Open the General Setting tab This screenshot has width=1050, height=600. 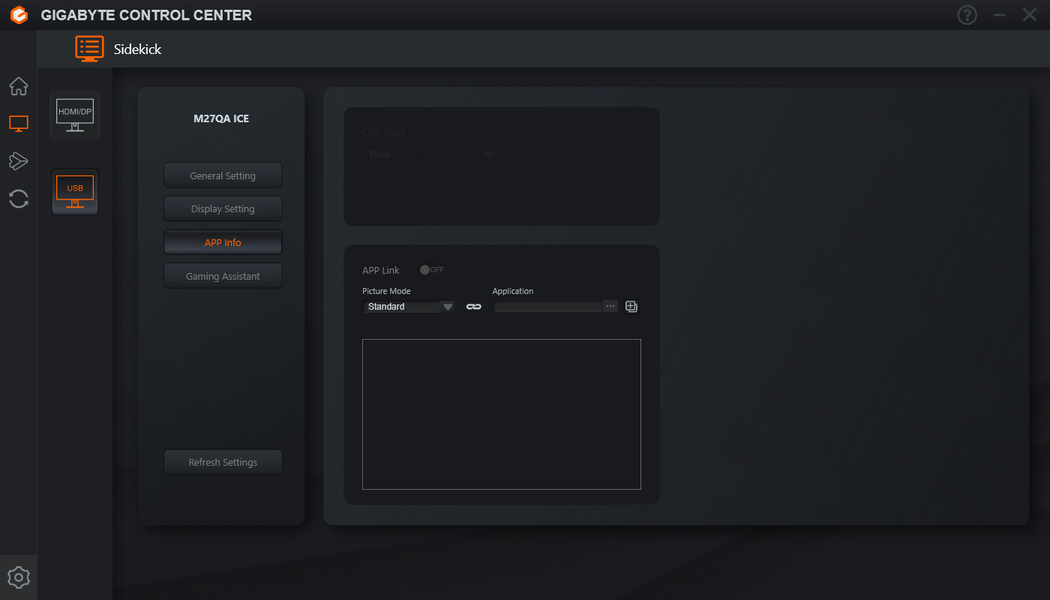pyautogui.click(x=223, y=175)
